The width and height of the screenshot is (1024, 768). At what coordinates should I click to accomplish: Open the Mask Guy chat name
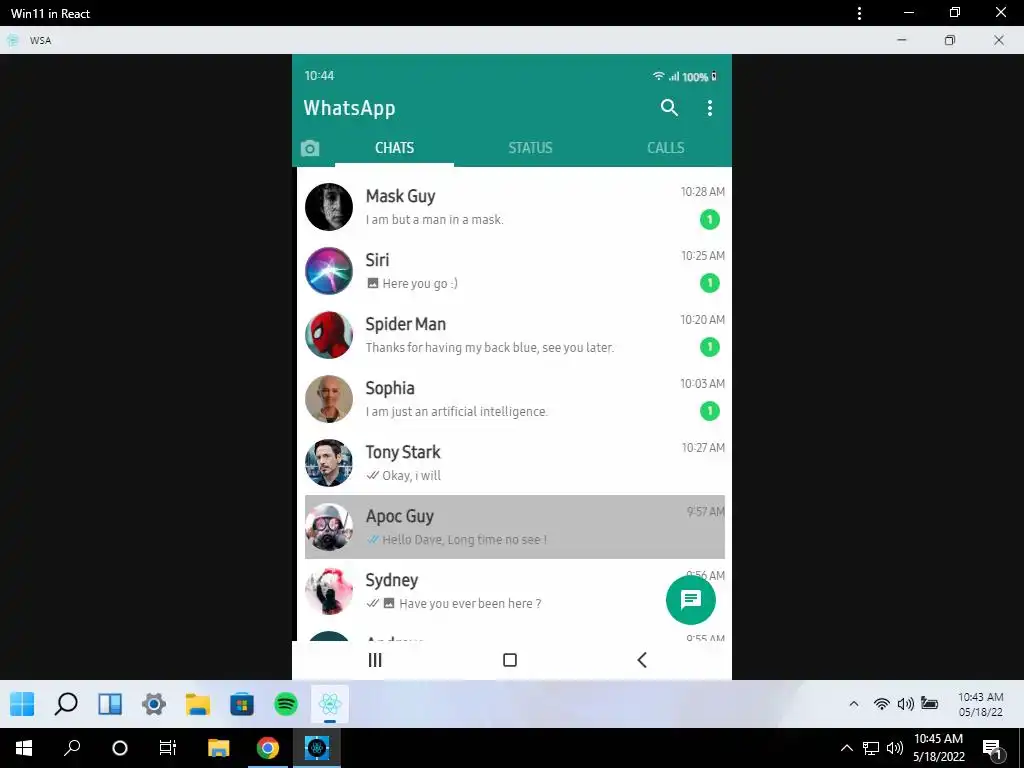[x=400, y=197]
